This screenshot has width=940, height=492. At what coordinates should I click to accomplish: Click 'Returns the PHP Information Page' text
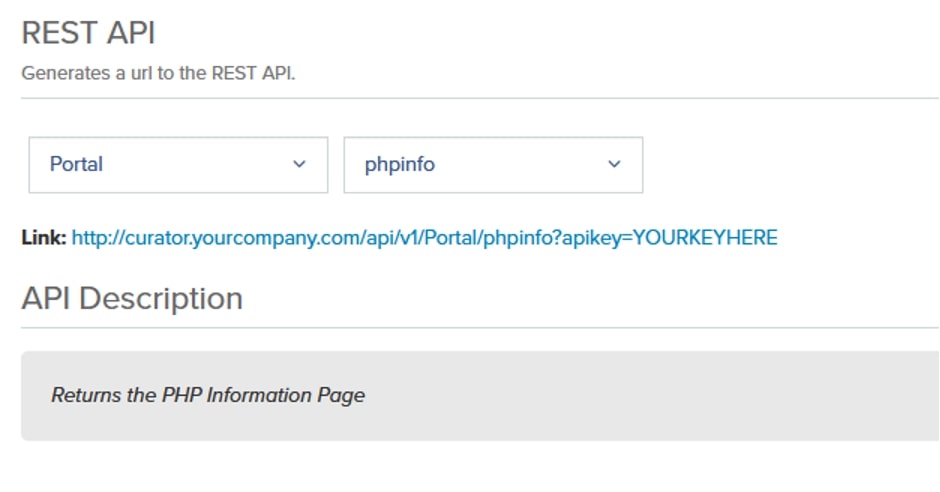point(208,396)
